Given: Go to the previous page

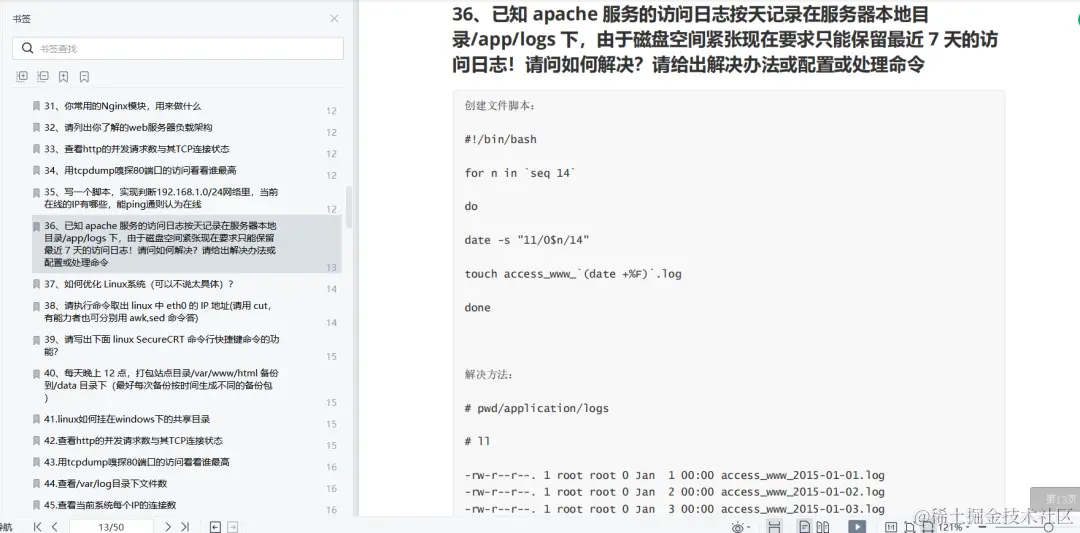Looking at the screenshot, I should pos(54,527).
